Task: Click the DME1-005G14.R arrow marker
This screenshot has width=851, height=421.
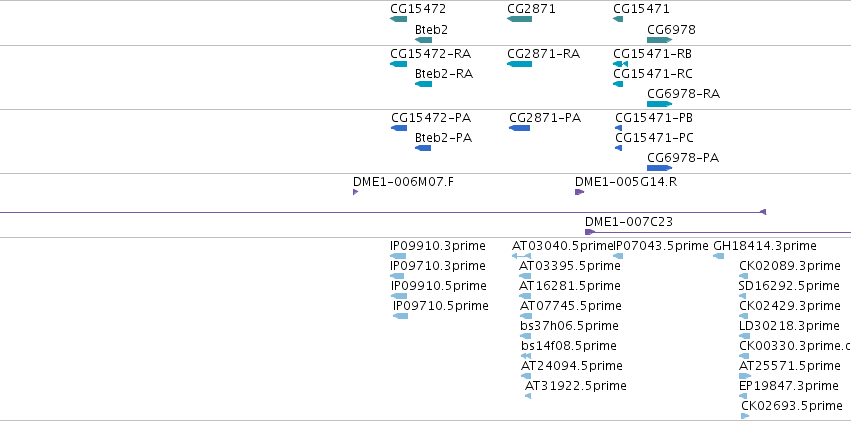Action: point(580,192)
